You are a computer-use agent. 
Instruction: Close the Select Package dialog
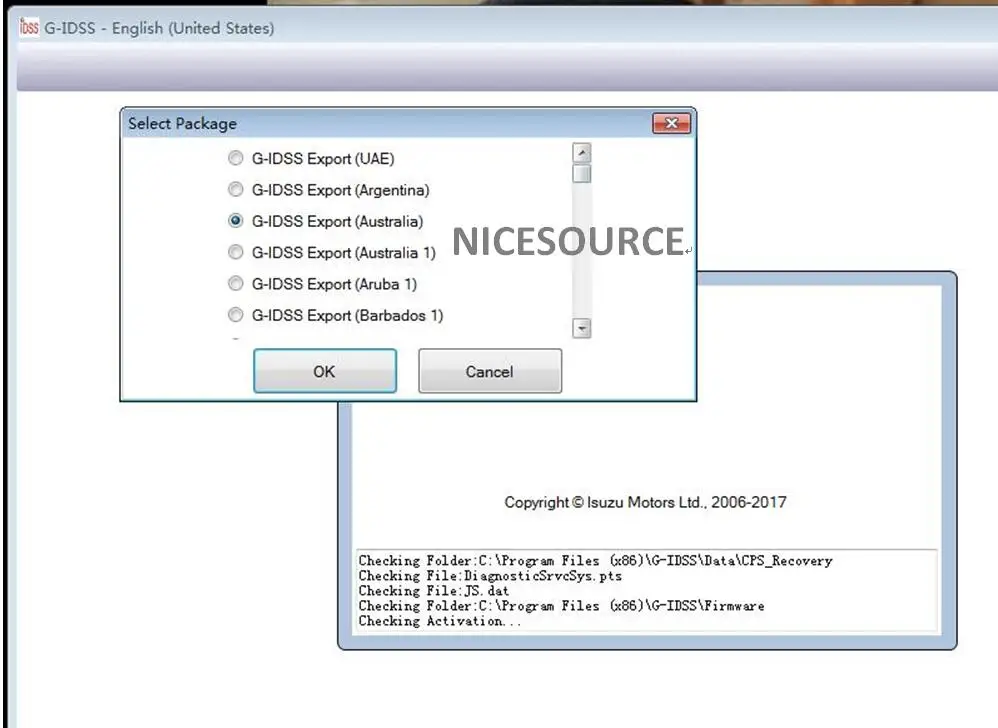(671, 123)
